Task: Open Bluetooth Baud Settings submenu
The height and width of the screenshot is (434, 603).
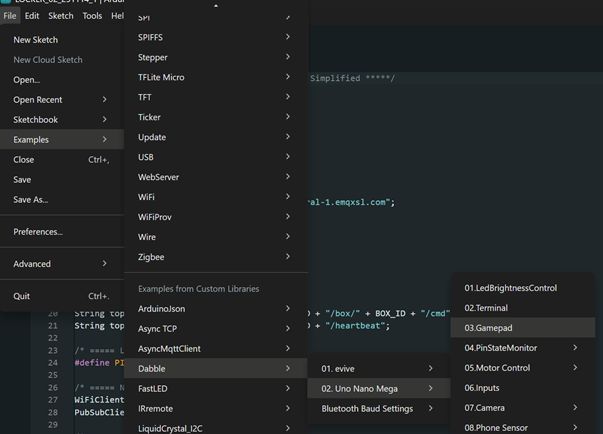Action: tap(379, 409)
